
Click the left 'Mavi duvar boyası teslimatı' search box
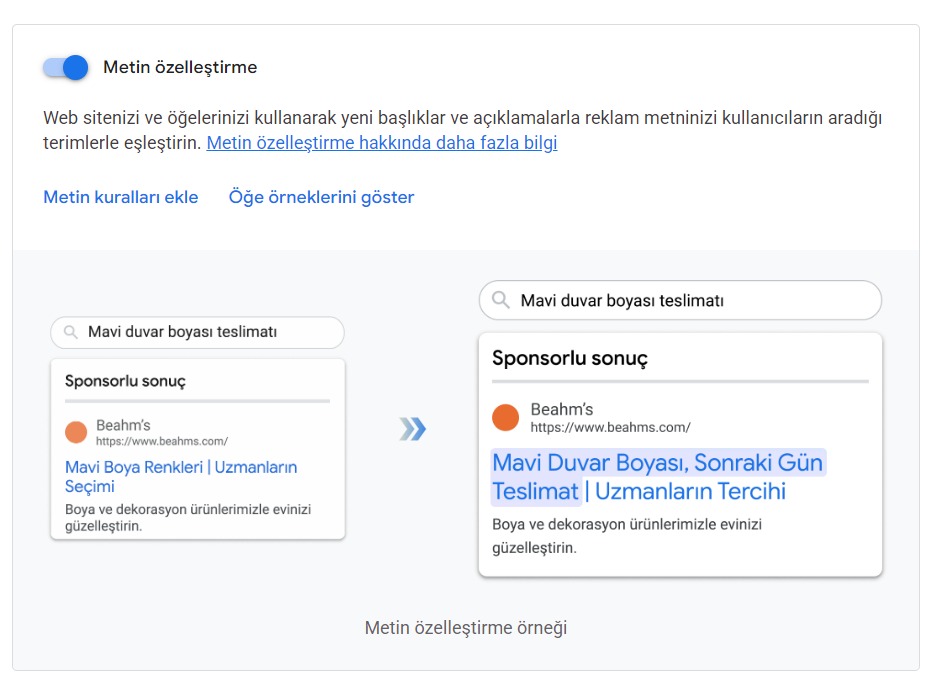[197, 332]
